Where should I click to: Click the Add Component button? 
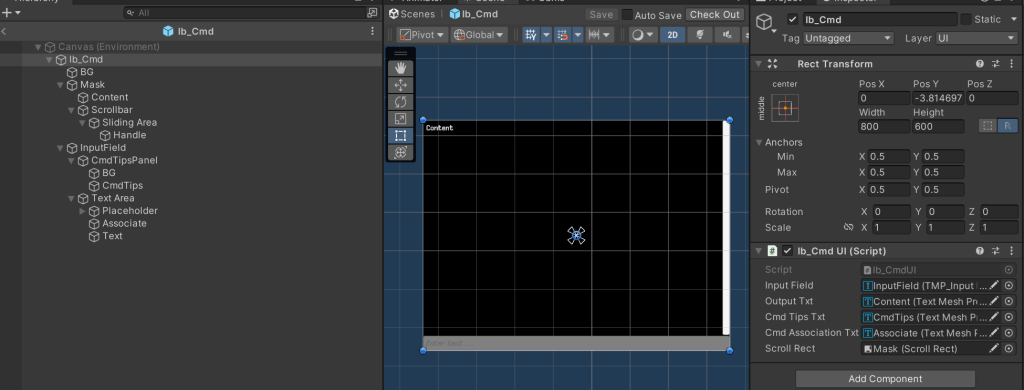[885, 379]
